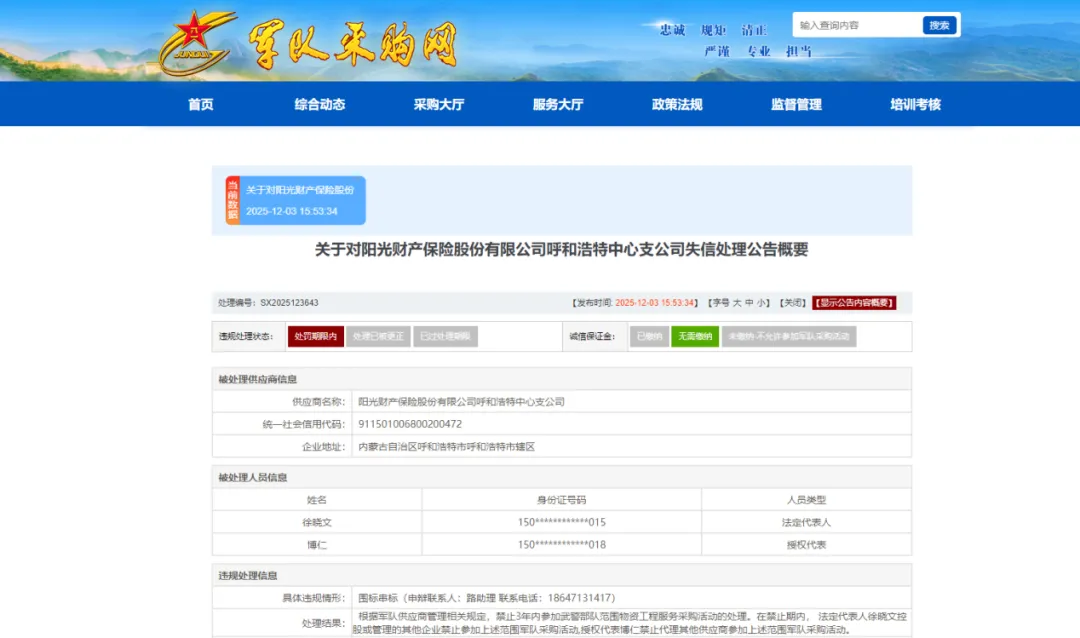1080x638 pixels.
Task: Open 培训考核 navigation item
Action: point(915,105)
